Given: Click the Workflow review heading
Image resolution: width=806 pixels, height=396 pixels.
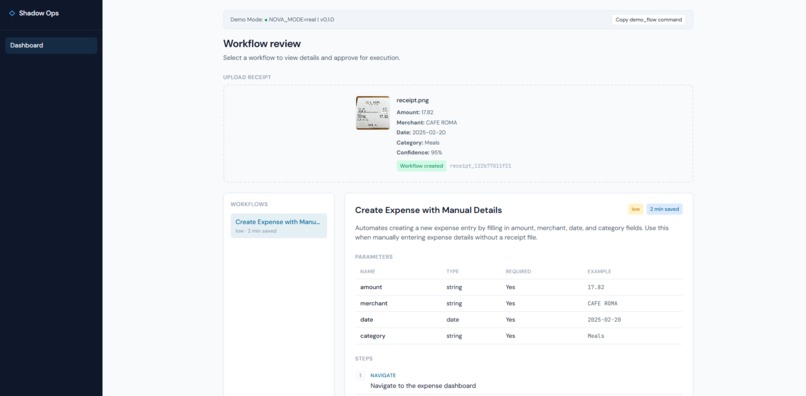Looking at the screenshot, I should [262, 44].
